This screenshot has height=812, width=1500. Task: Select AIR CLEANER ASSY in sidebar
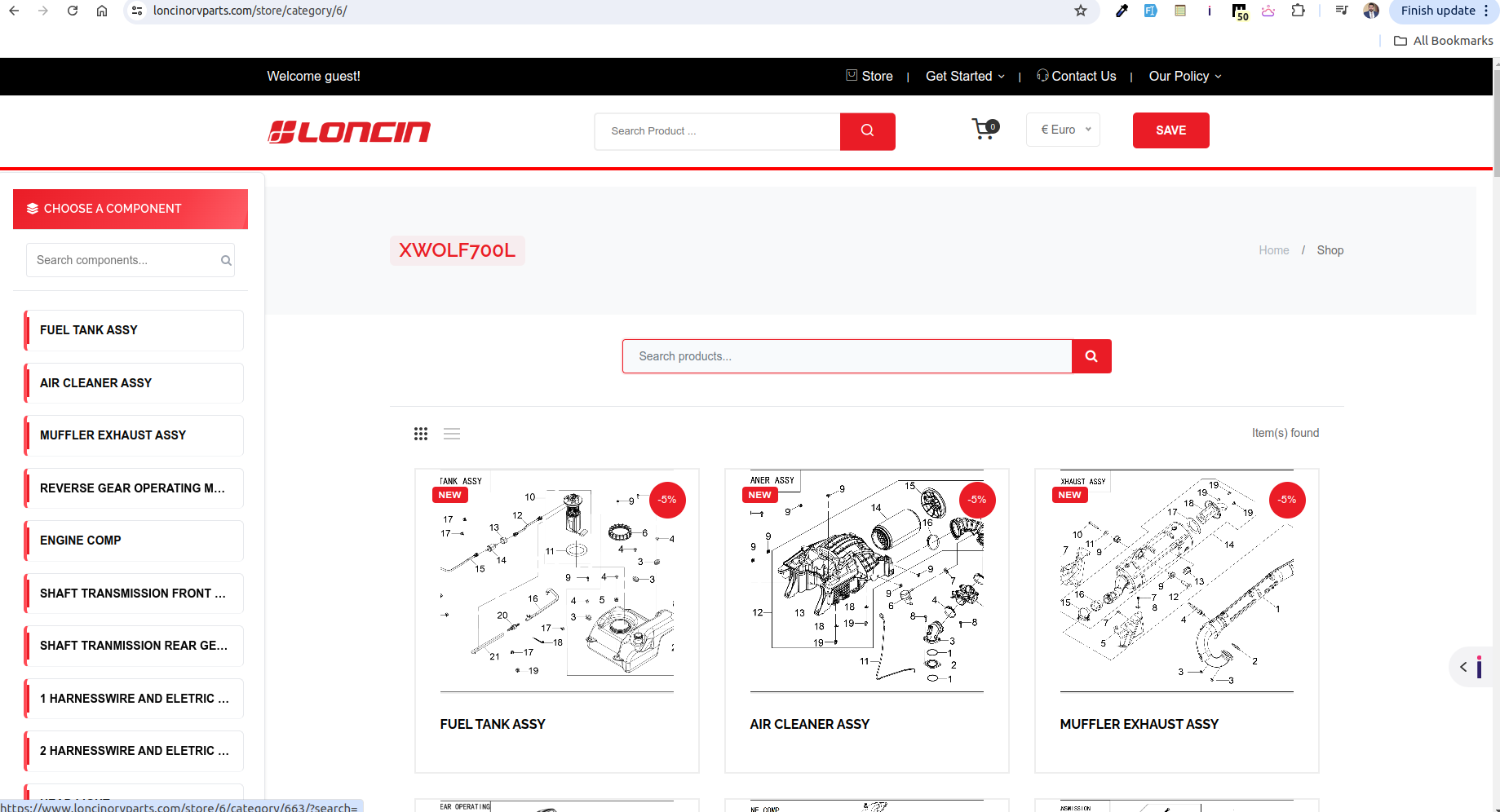pyautogui.click(x=134, y=383)
